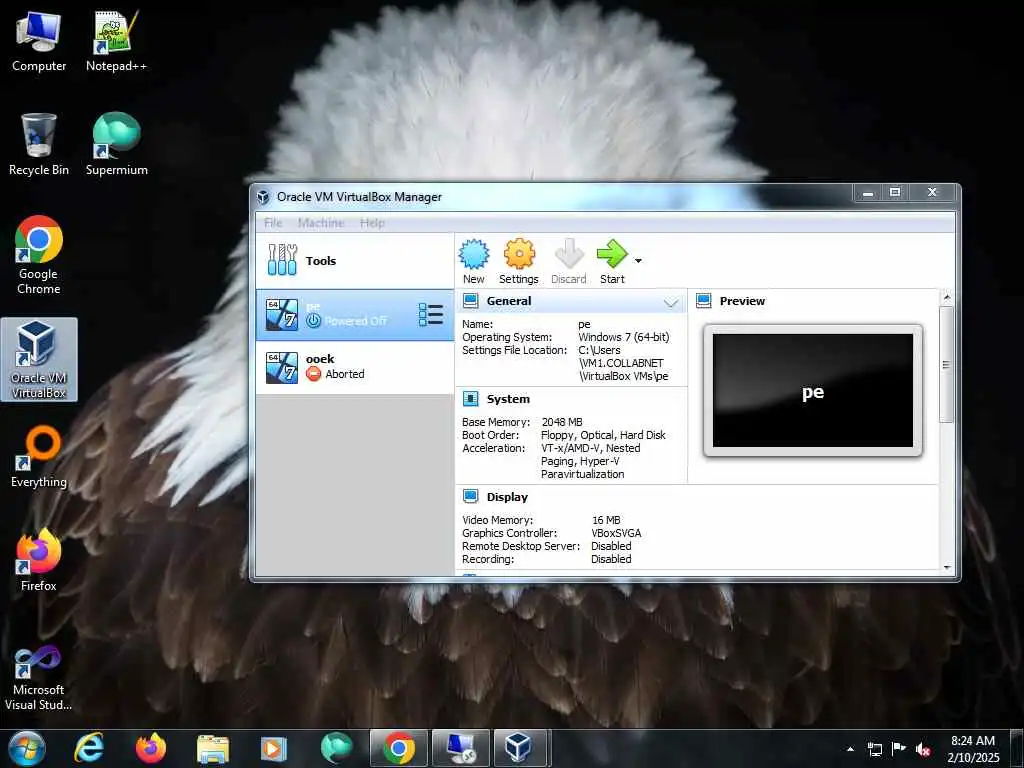Image resolution: width=1024 pixels, height=768 pixels.
Task: Click the details scrollbar up arrow
Action: 947,297
